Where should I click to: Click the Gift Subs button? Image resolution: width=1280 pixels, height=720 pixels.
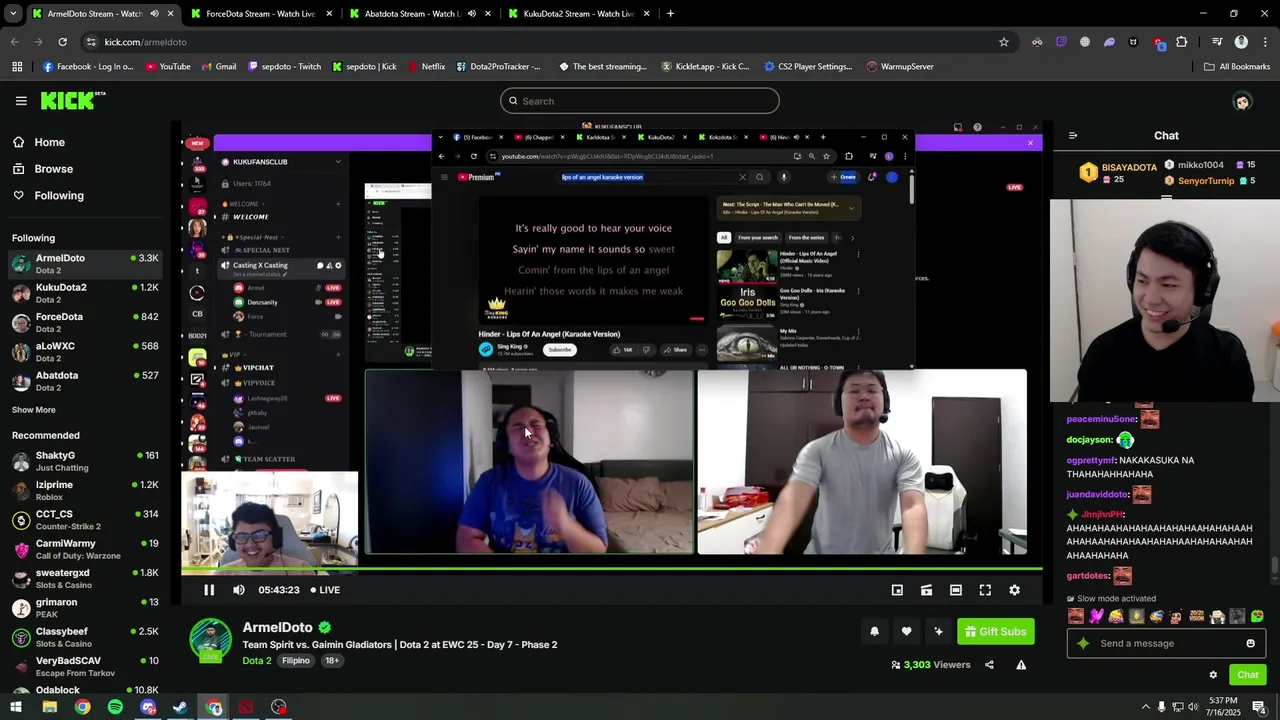pyautogui.click(x=995, y=632)
